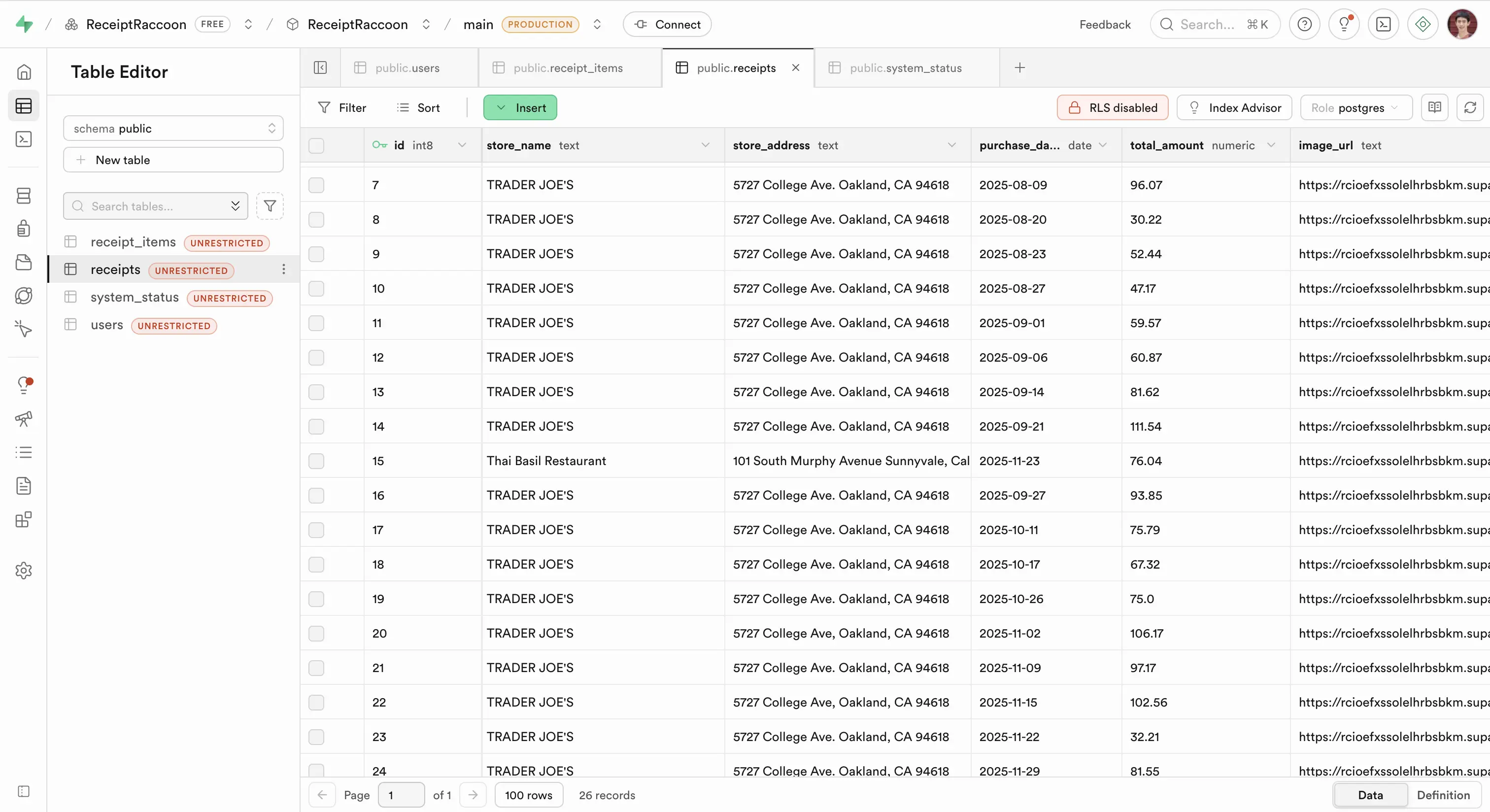The image size is (1490, 812).
Task: Switch to the public.receipt_items tab
Action: 568,68
